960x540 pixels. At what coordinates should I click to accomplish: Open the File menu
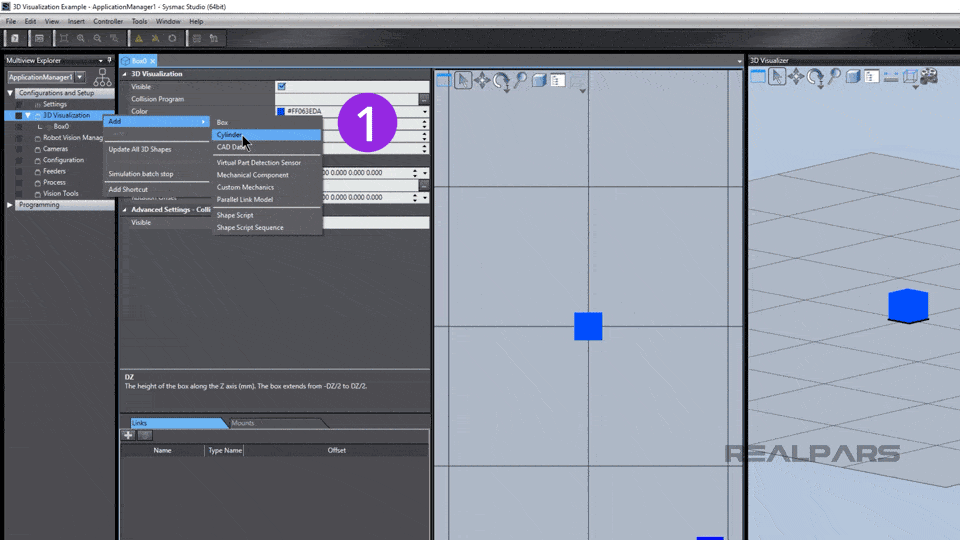pyautogui.click(x=11, y=21)
